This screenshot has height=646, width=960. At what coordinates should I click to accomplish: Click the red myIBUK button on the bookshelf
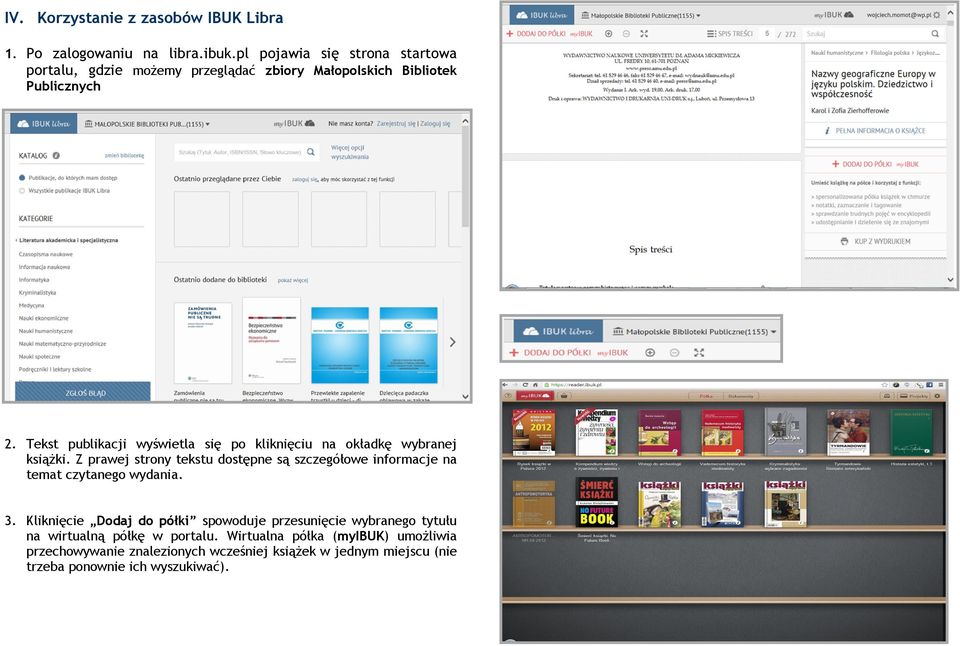pos(534,396)
